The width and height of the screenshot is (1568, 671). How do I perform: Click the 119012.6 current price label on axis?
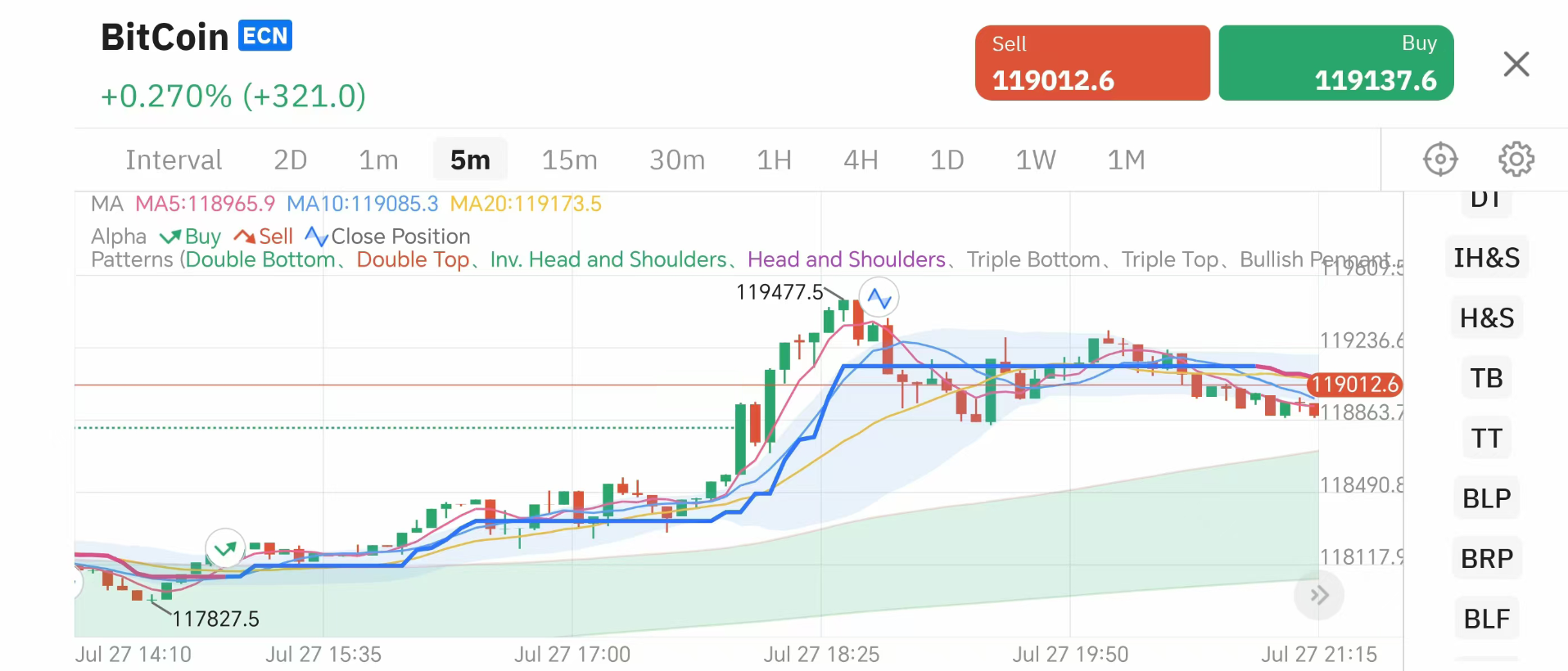[x=1354, y=384]
